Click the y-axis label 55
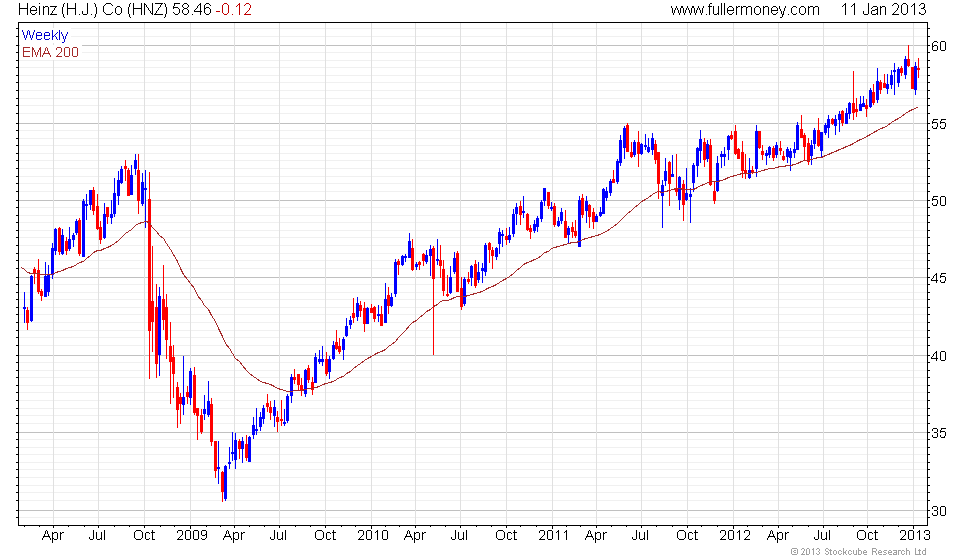Viewport: 980px width, 560px height. (939, 124)
